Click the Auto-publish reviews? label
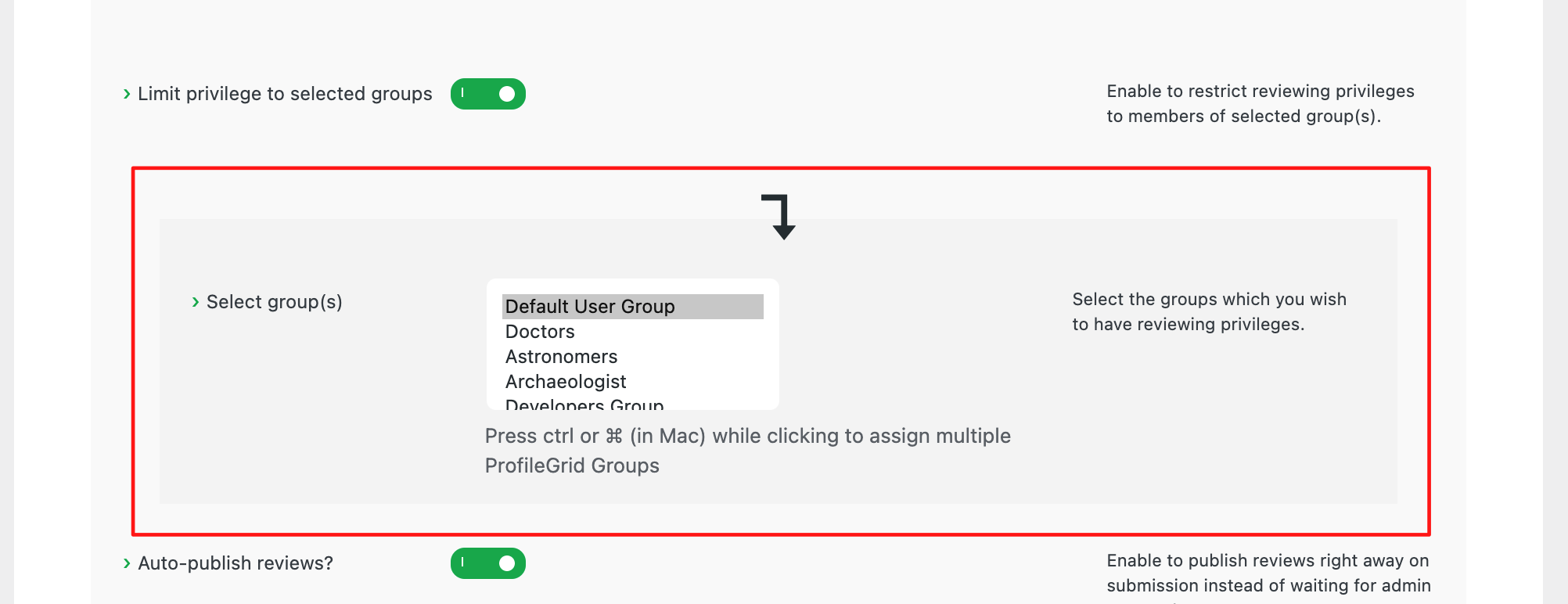 (236, 563)
